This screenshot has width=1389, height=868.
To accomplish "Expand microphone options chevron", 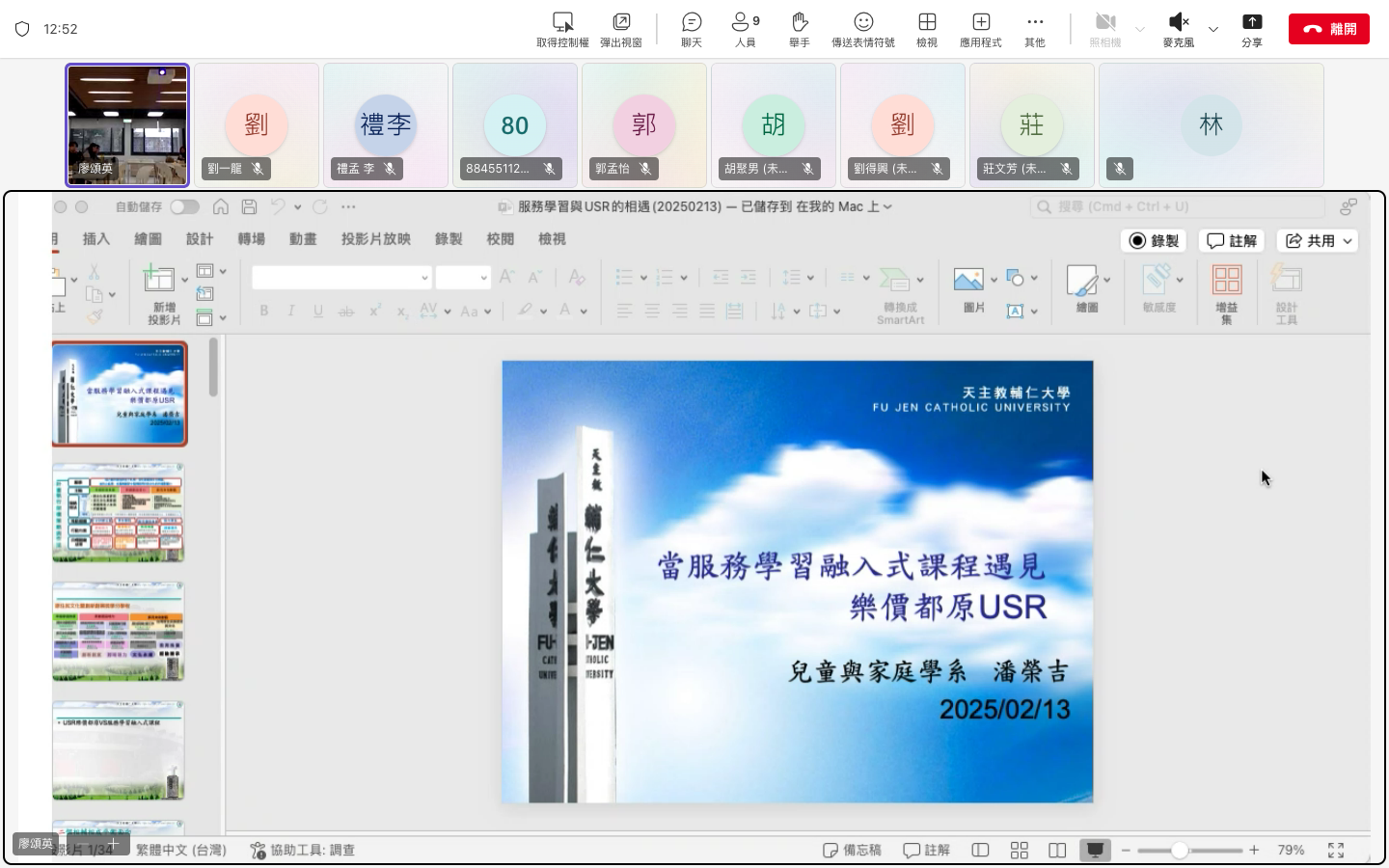I will pyautogui.click(x=1213, y=30).
